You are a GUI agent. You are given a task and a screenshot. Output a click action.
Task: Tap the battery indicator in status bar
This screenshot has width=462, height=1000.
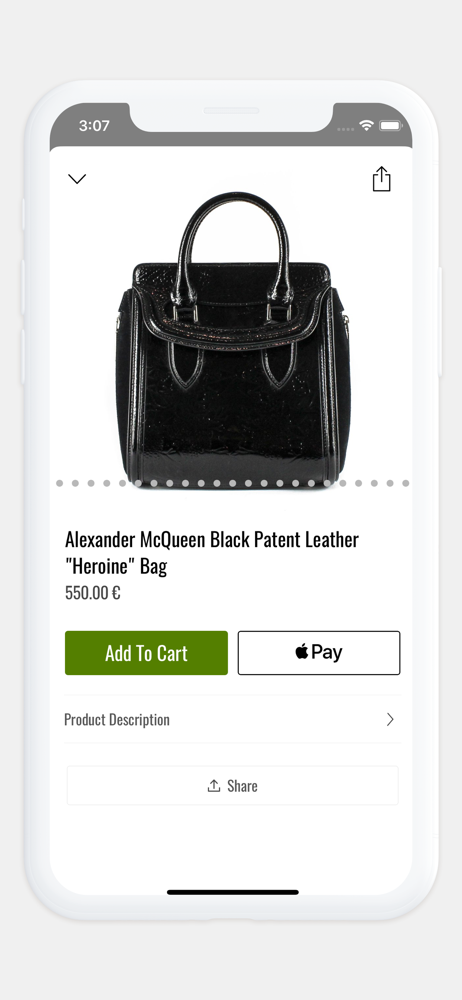(391, 125)
